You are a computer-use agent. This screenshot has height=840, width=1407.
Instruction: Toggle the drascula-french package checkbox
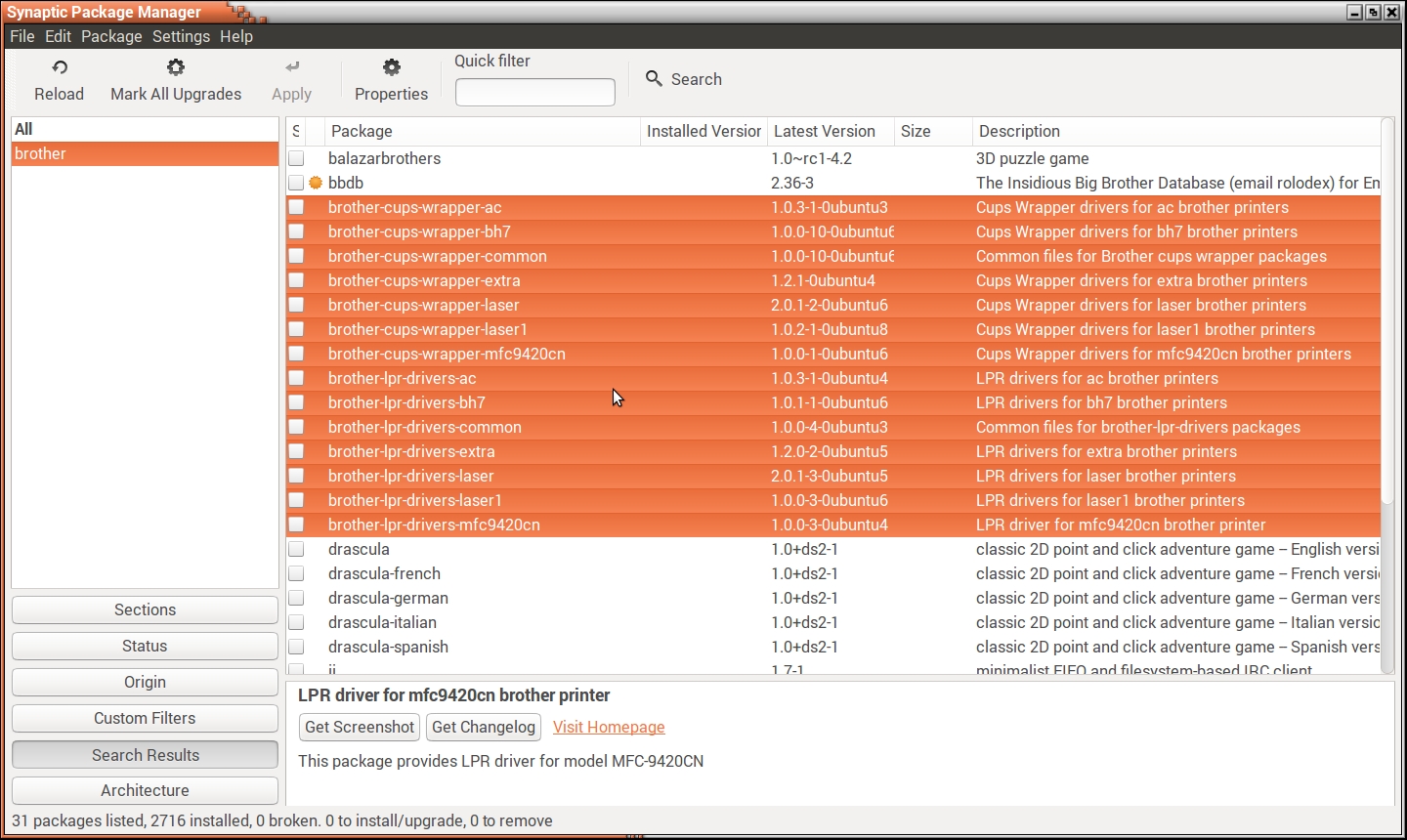296,573
